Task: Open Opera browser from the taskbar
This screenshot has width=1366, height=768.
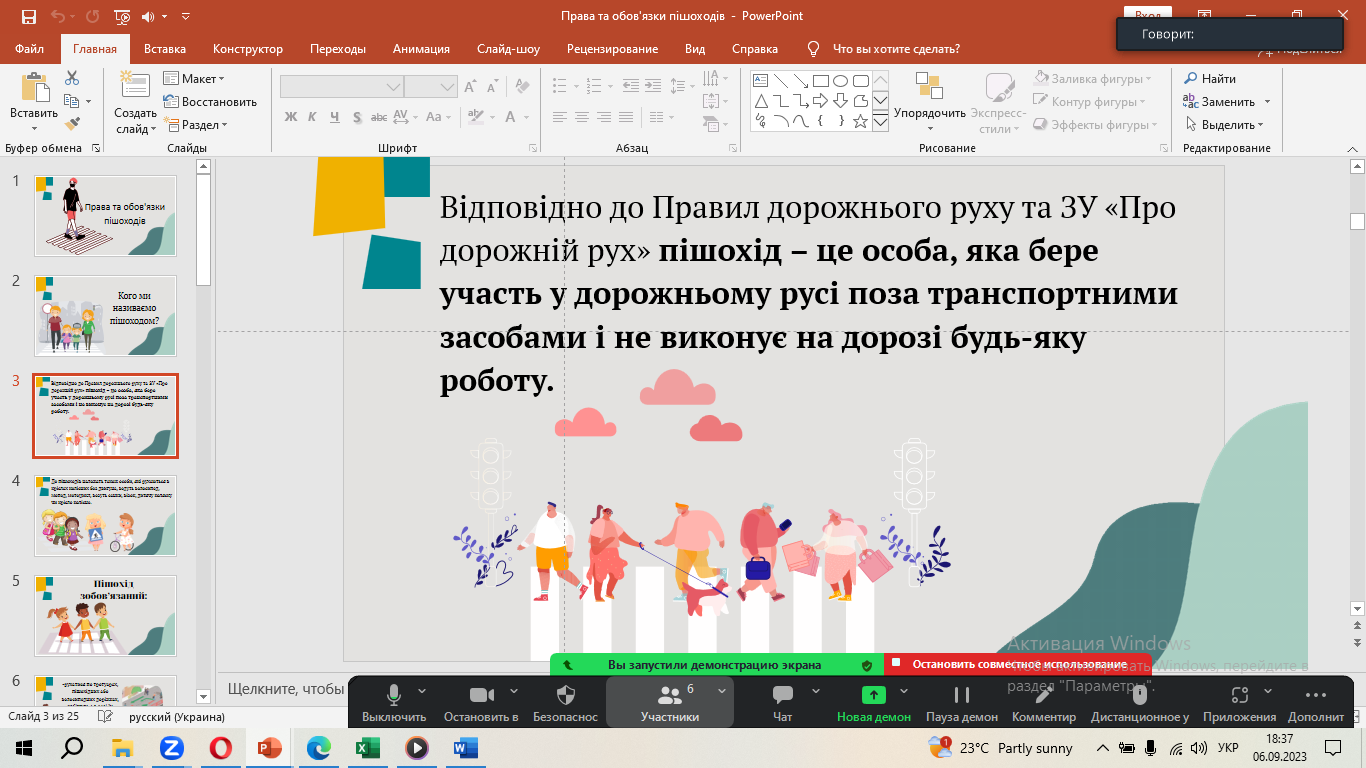Action: click(221, 748)
